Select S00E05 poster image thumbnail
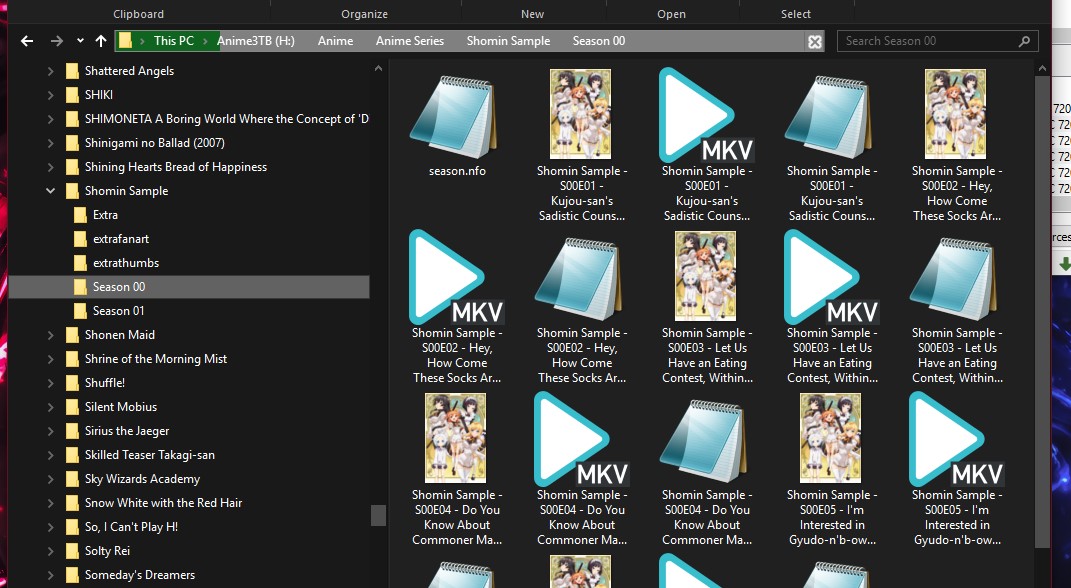 [831, 438]
